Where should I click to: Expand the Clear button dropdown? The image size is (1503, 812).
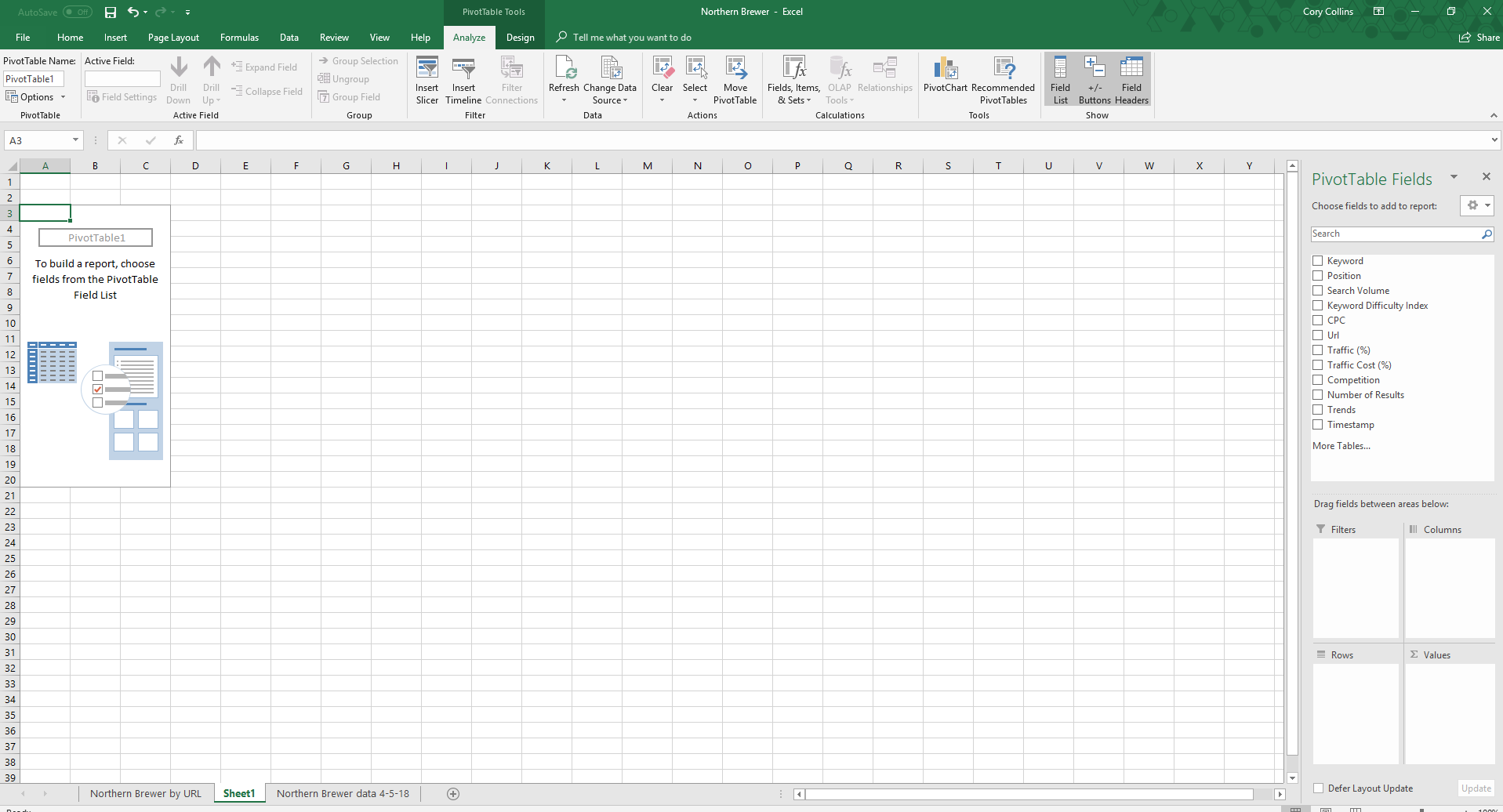coord(662,99)
